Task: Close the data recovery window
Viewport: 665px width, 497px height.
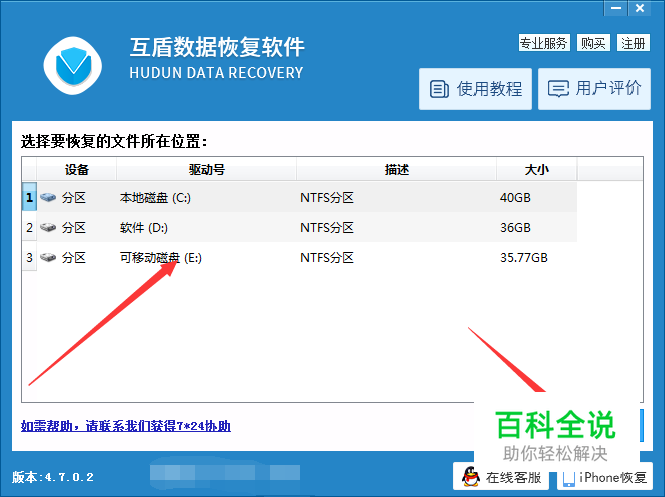Action: pyautogui.click(x=640, y=8)
